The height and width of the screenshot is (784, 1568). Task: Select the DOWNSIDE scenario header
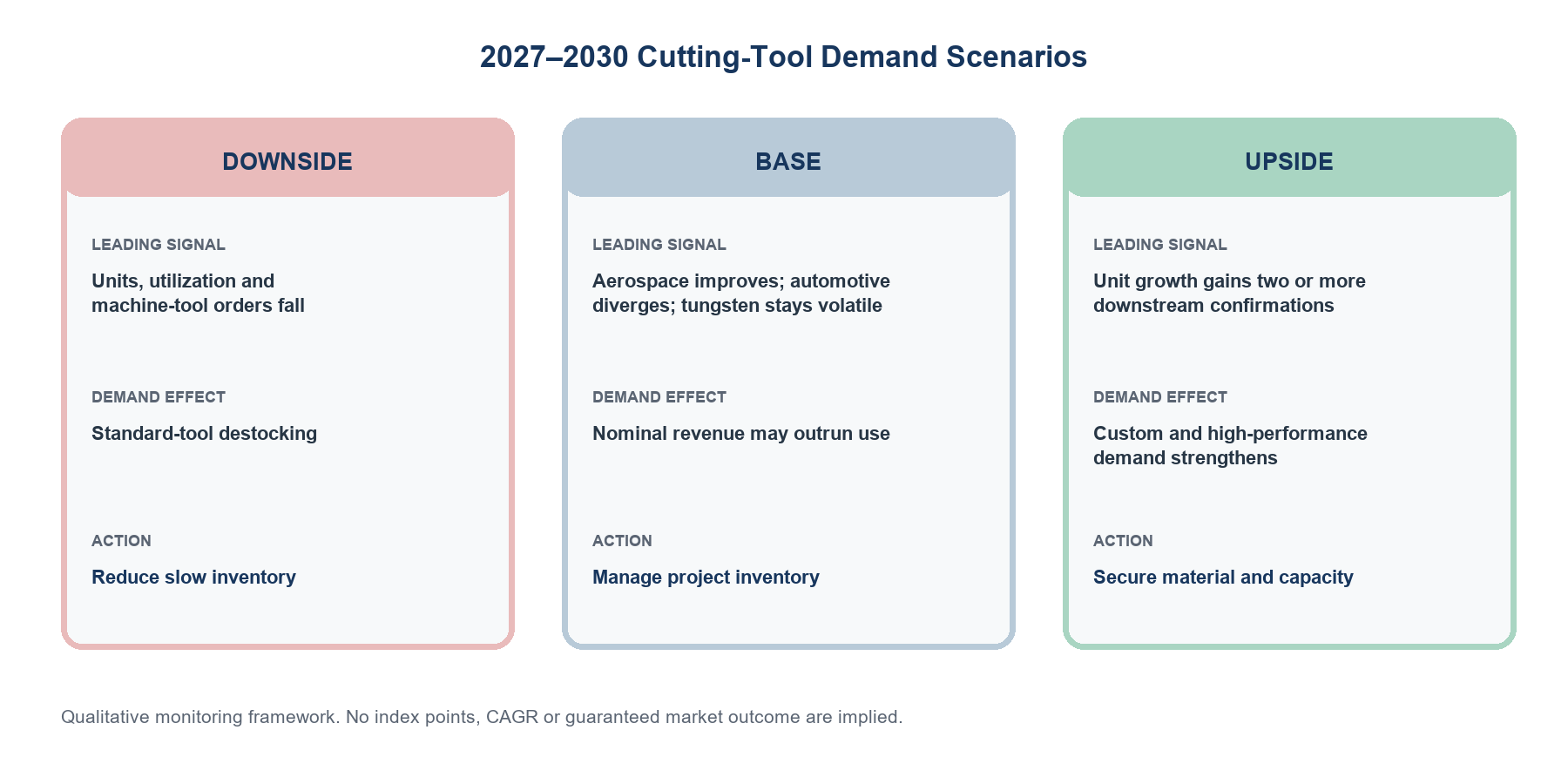click(287, 158)
